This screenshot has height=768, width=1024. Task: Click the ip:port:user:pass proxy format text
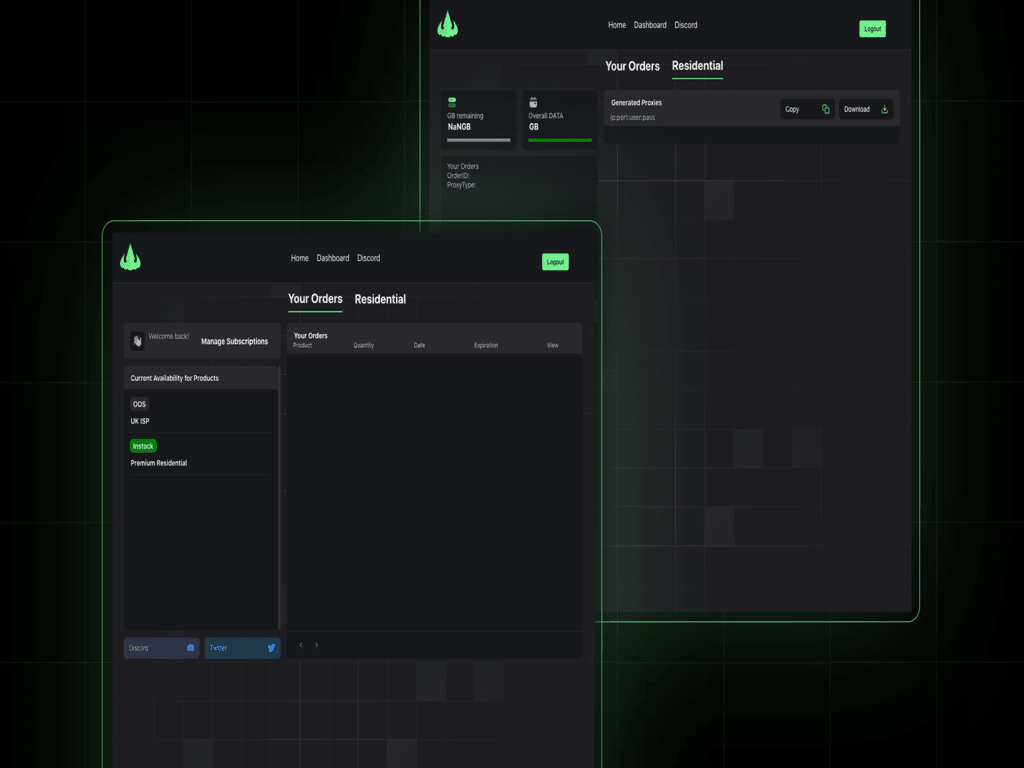coord(632,118)
